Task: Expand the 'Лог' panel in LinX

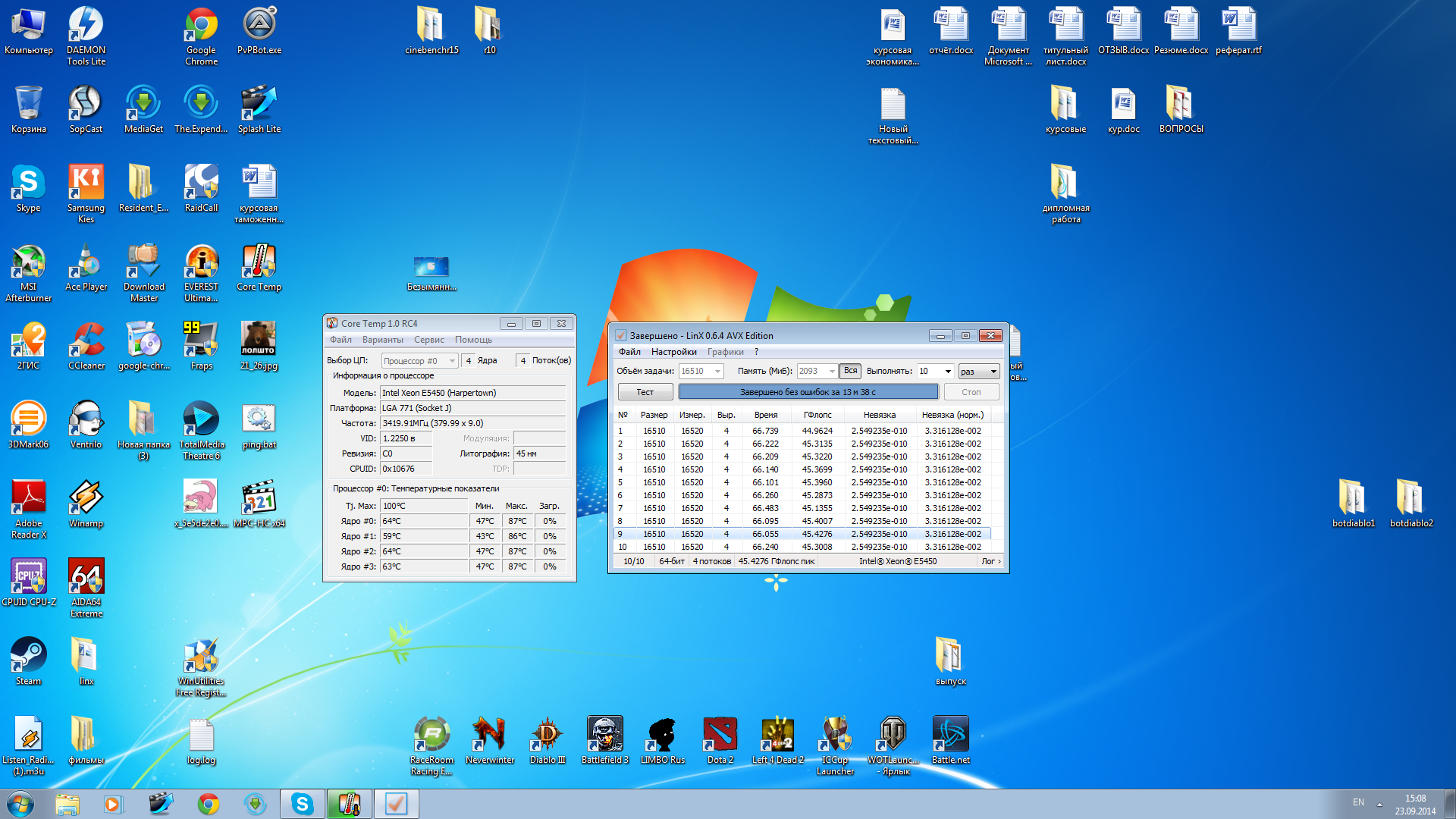Action: point(991,561)
